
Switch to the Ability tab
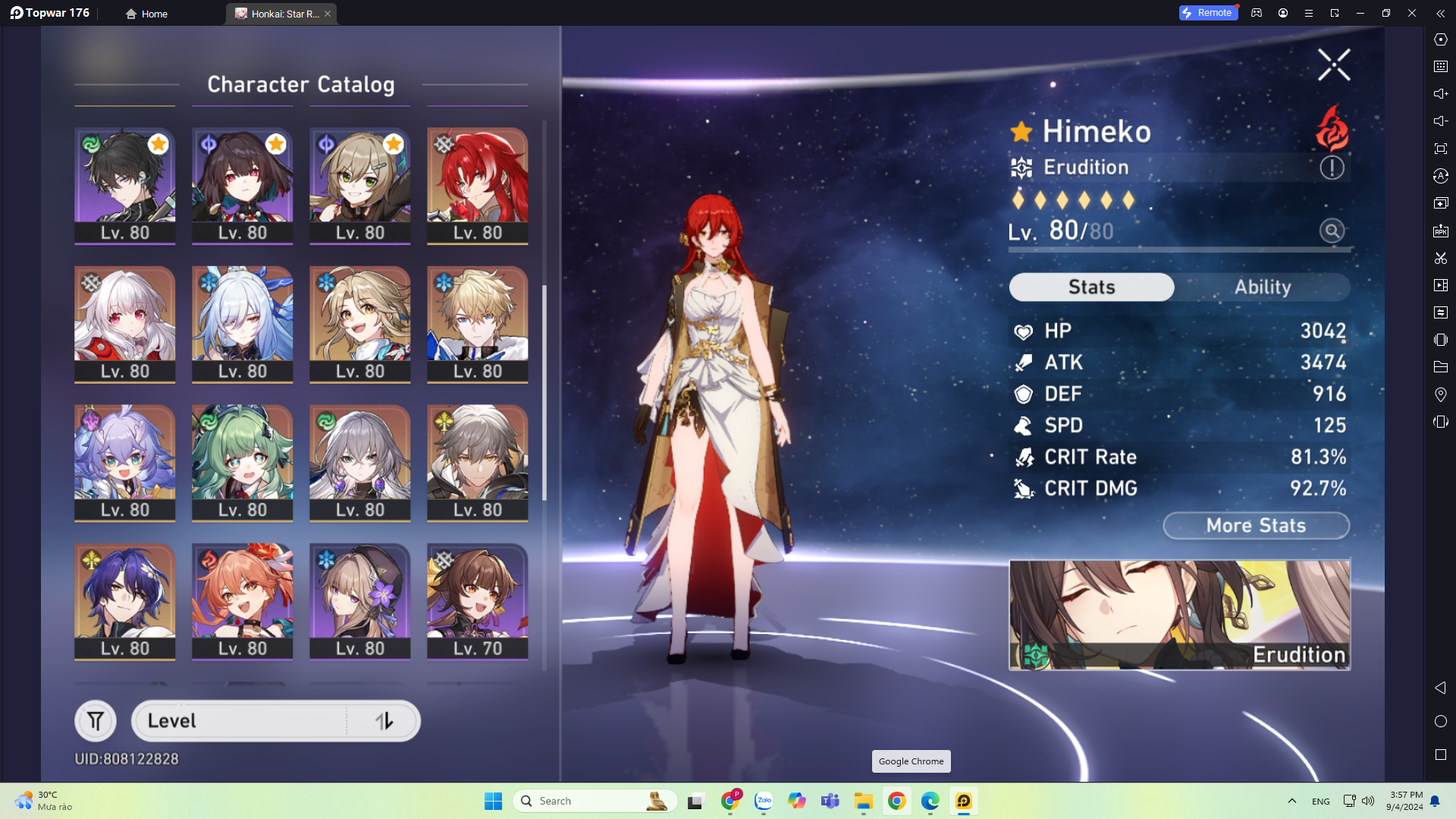click(x=1263, y=287)
